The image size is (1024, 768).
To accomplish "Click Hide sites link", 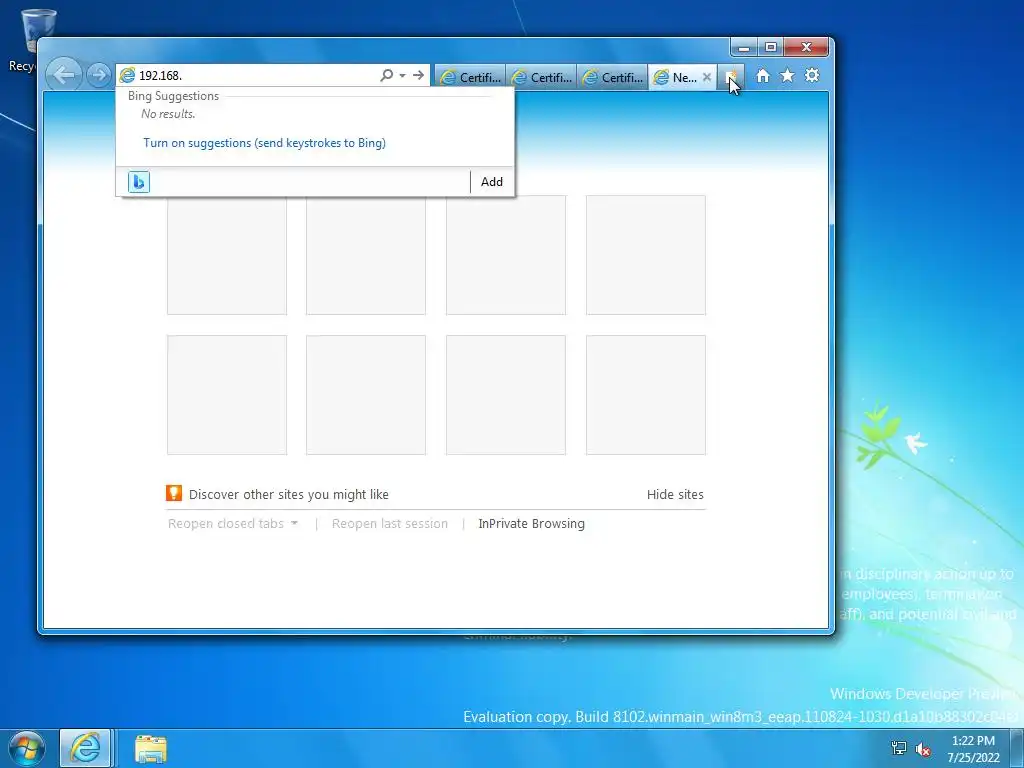I will coord(675,494).
